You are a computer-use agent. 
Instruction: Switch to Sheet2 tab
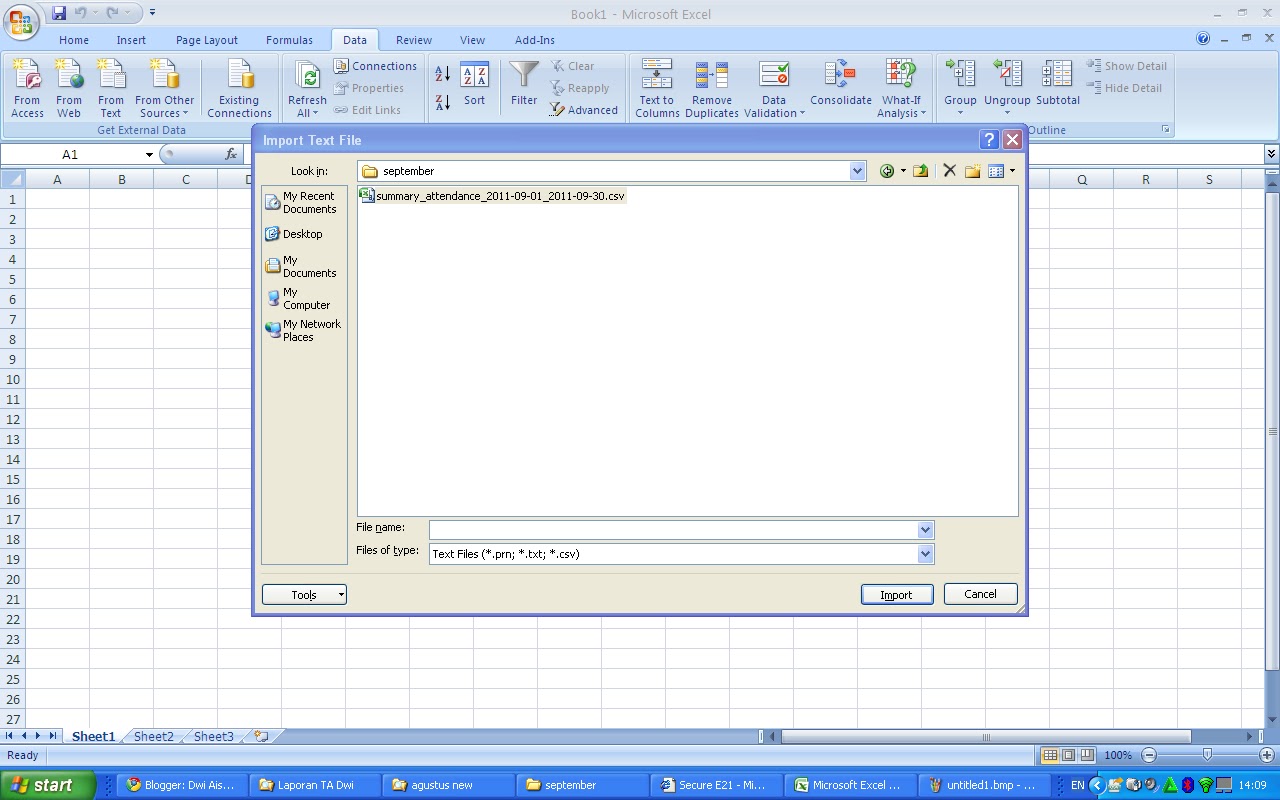(x=154, y=737)
